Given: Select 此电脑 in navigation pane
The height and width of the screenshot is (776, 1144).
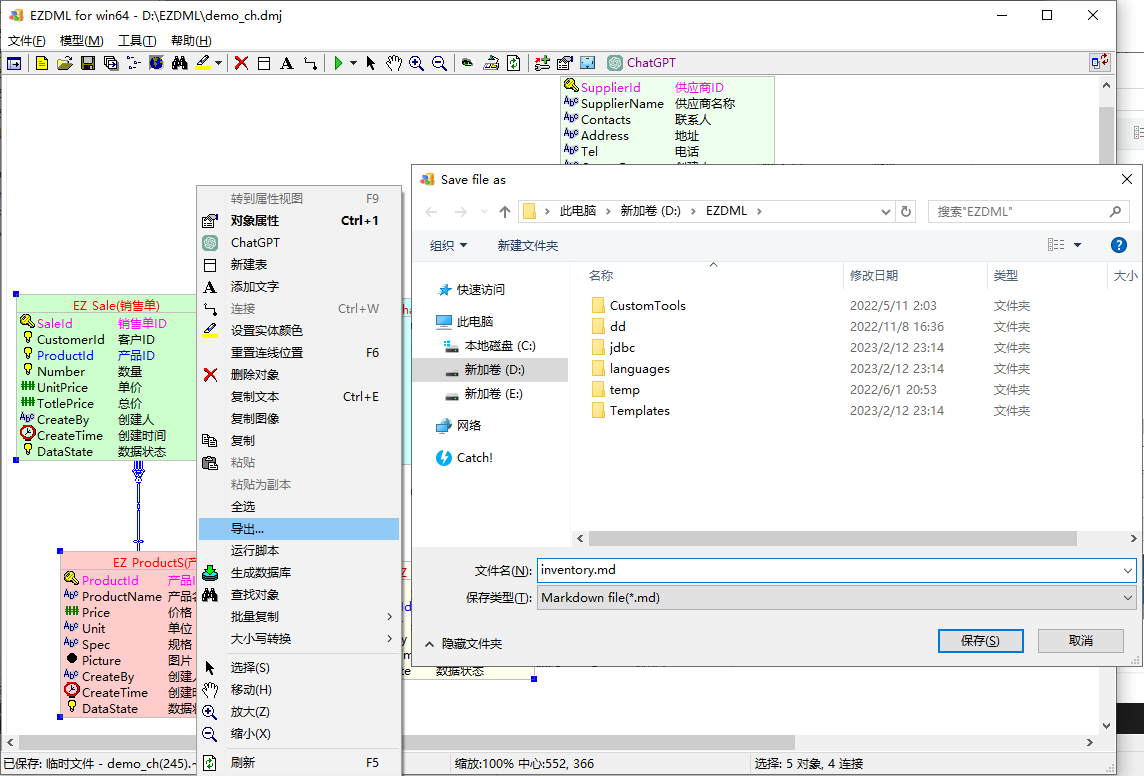Looking at the screenshot, I should (465, 322).
